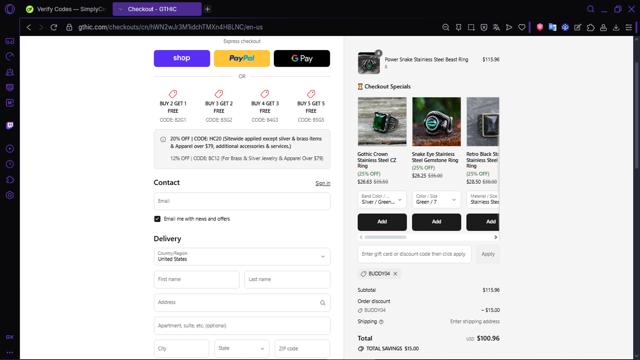Click the ZIP code field

[302, 348]
